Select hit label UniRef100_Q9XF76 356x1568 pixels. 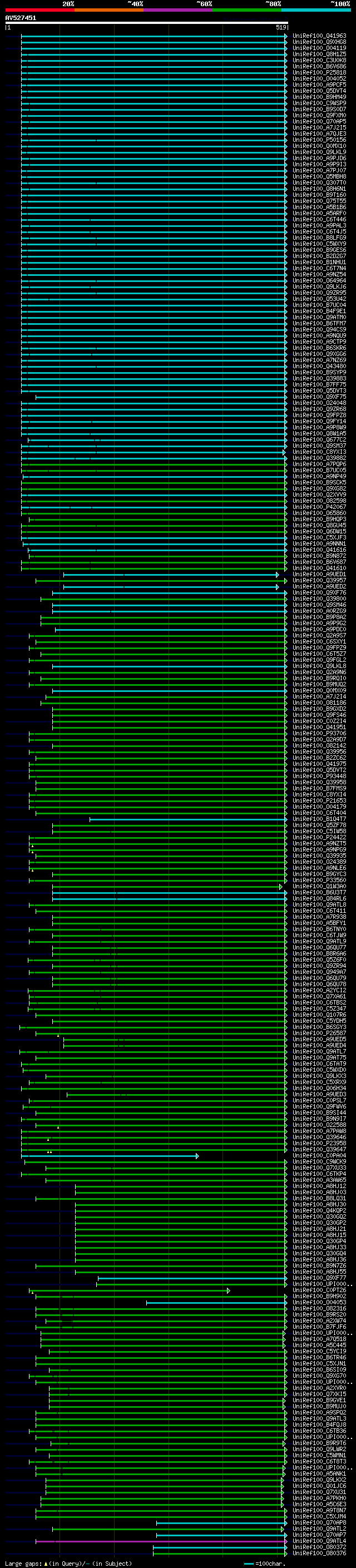pos(319,592)
